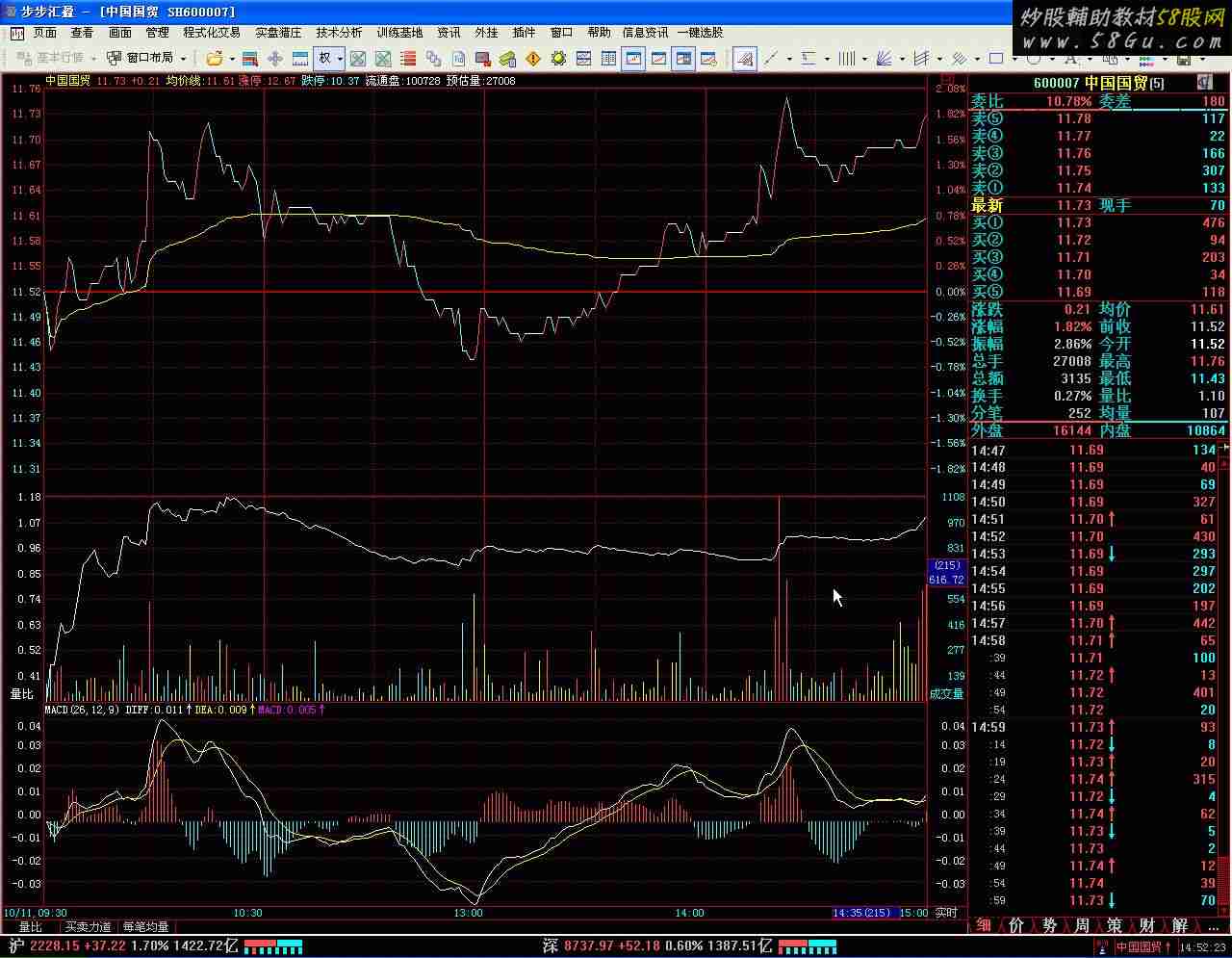Open the 程式化交易 menu

pos(212,33)
